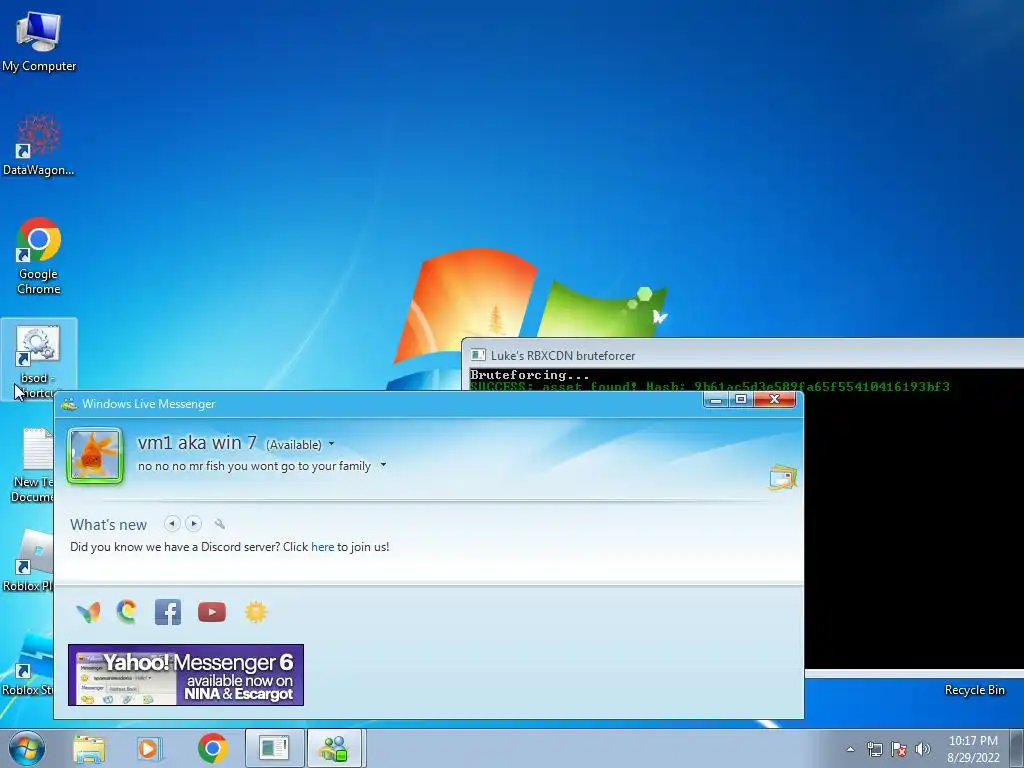Open the Available status dropdown arrow
The image size is (1024, 768).
point(331,444)
